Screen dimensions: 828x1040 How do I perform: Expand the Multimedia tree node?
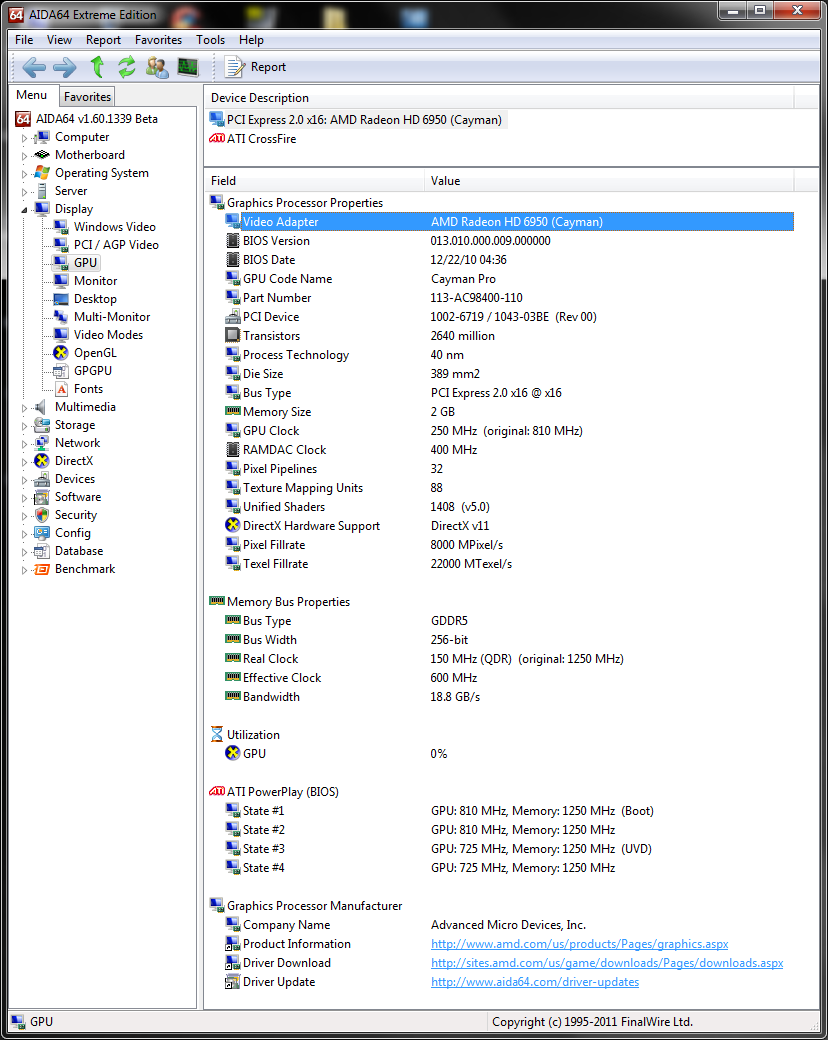(25, 408)
